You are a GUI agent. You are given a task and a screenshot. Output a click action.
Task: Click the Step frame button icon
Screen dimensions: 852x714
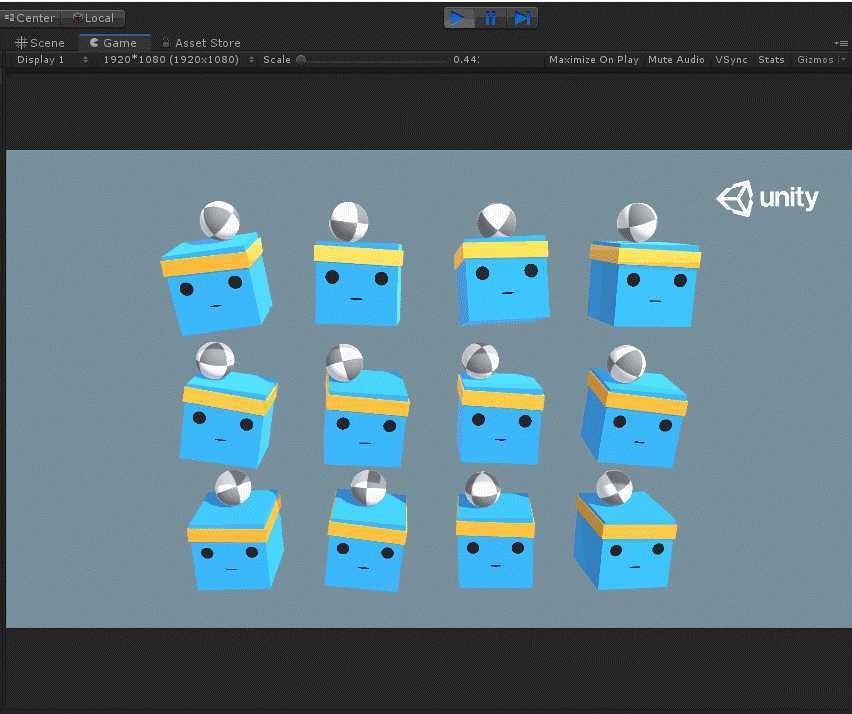[522, 18]
